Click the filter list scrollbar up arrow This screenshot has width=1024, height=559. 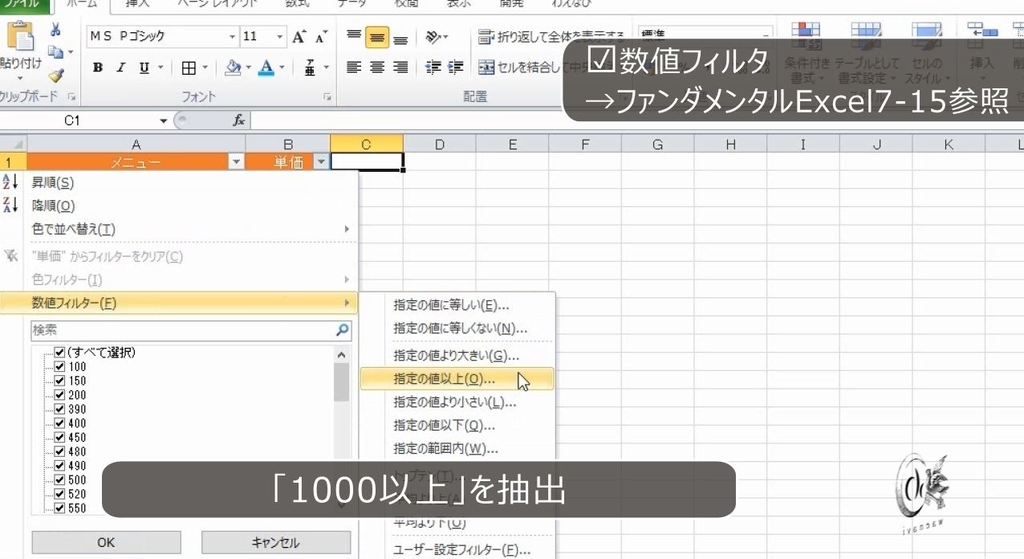click(342, 355)
